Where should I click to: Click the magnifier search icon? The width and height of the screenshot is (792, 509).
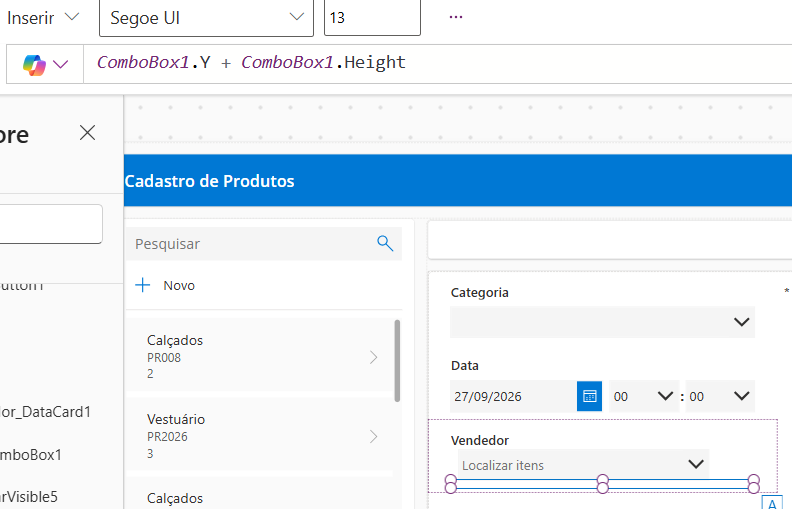[x=385, y=243]
